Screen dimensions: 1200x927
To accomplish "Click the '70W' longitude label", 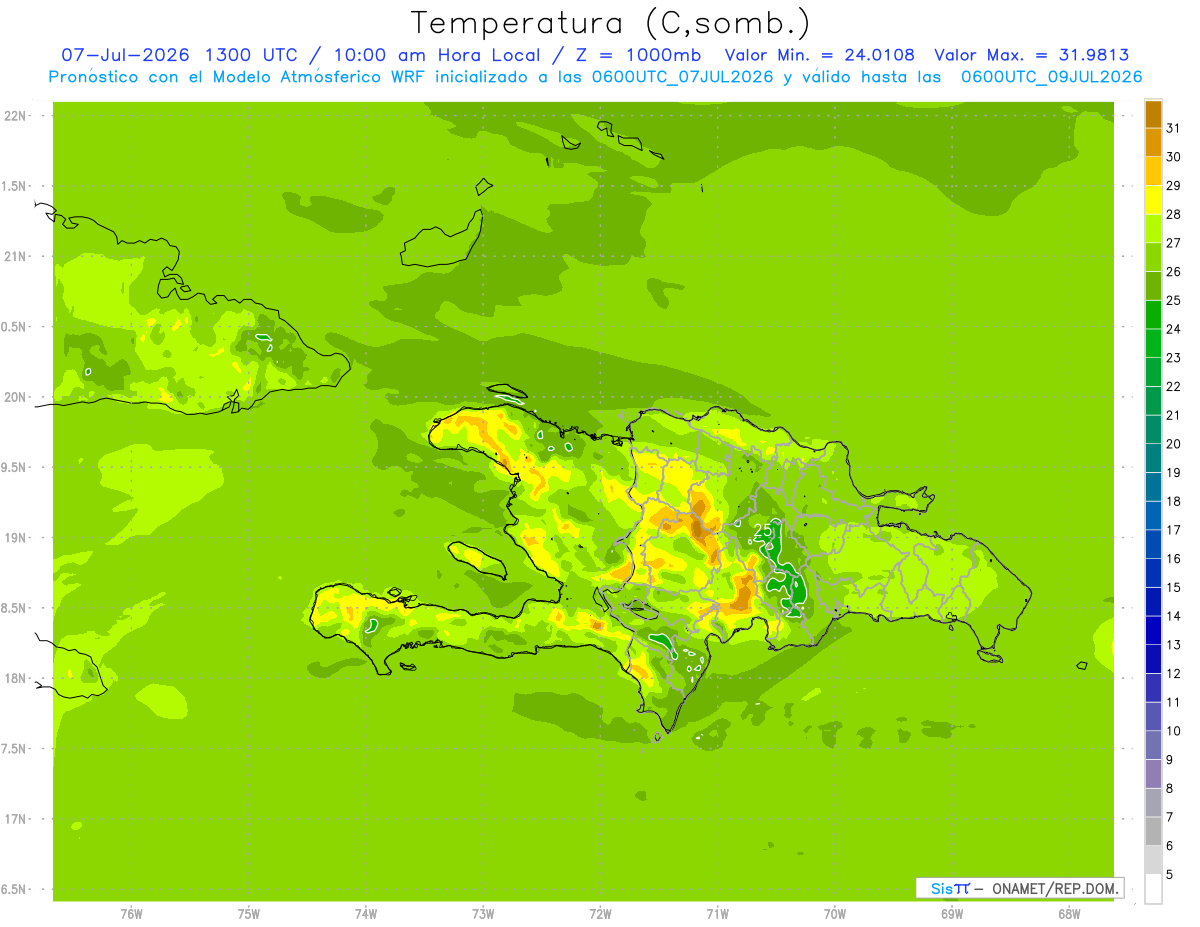I will [x=835, y=914].
